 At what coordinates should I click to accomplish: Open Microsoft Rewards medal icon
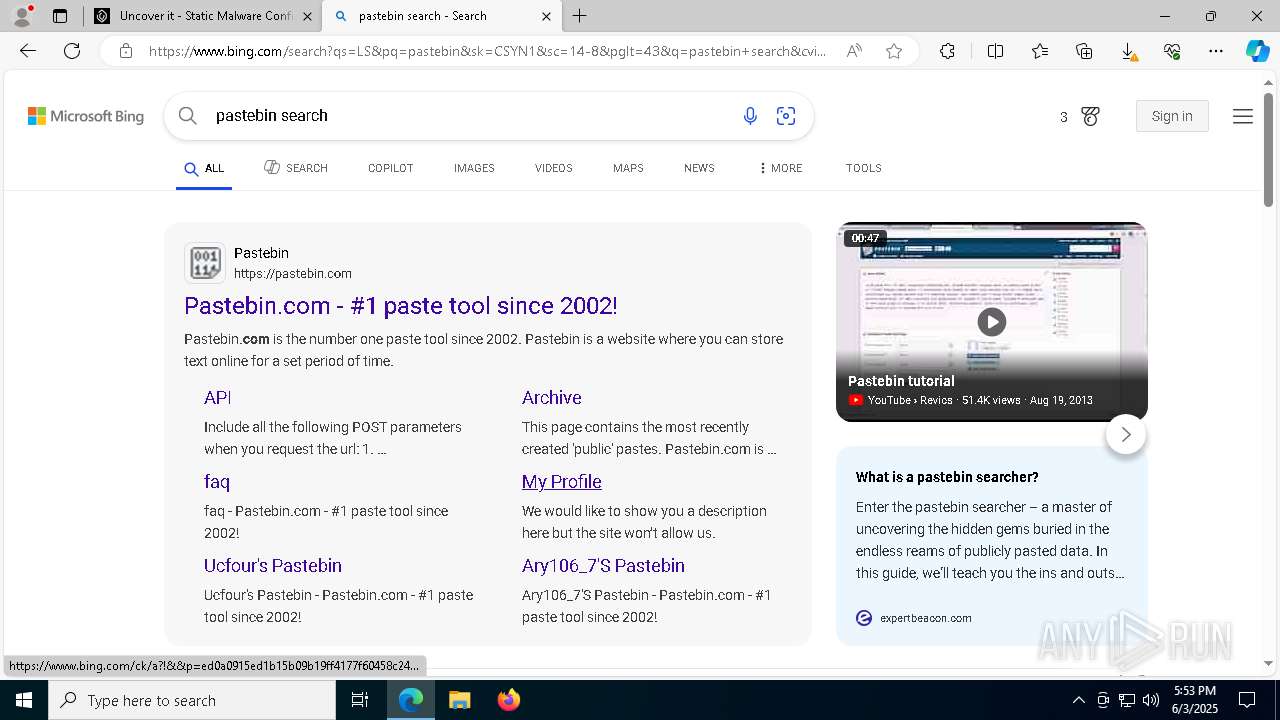(1090, 117)
